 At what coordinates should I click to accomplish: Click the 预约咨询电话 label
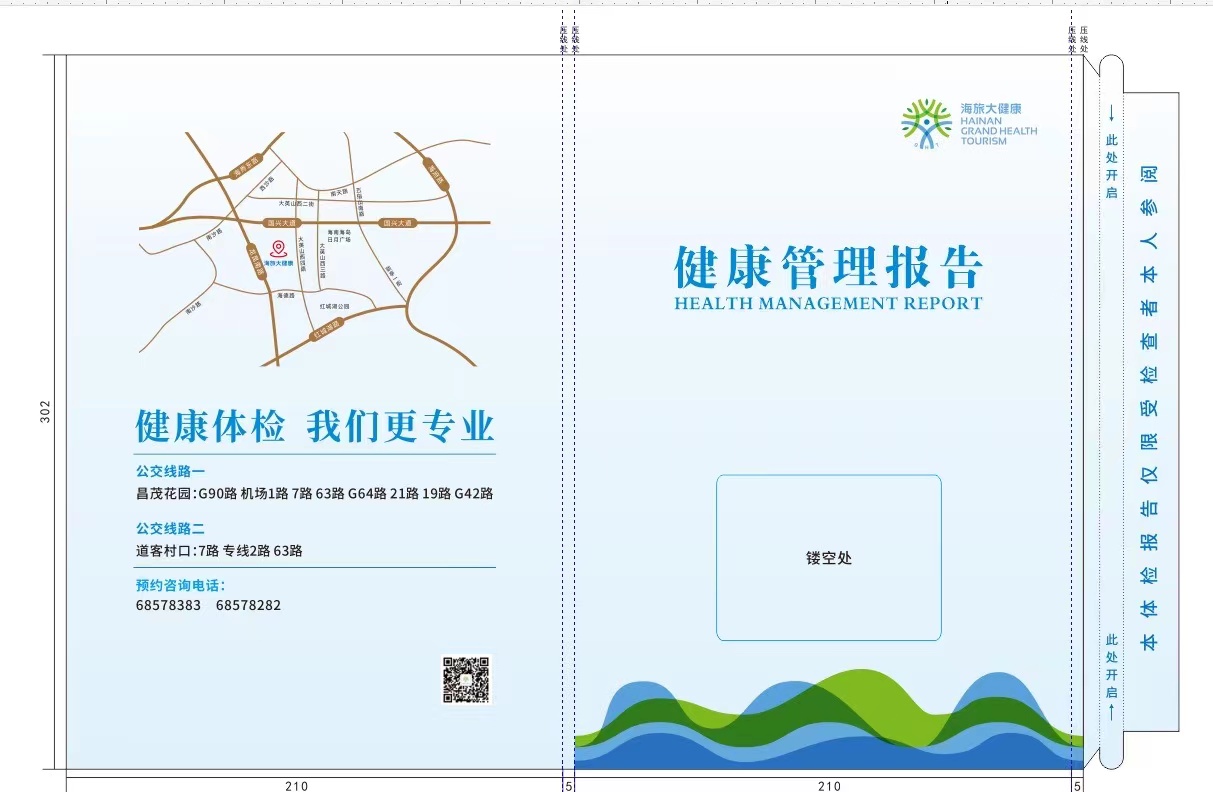180,585
